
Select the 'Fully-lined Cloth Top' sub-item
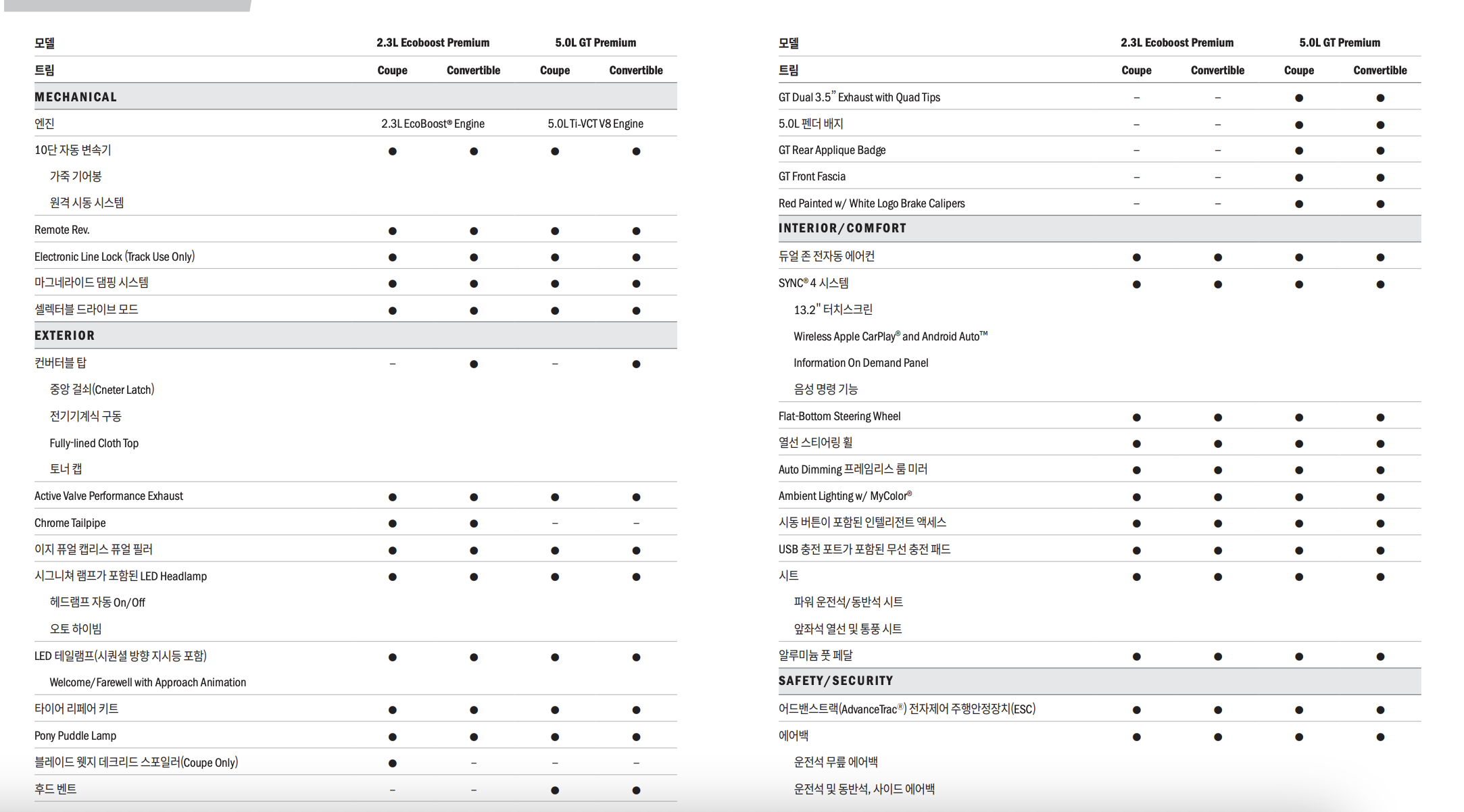point(94,443)
